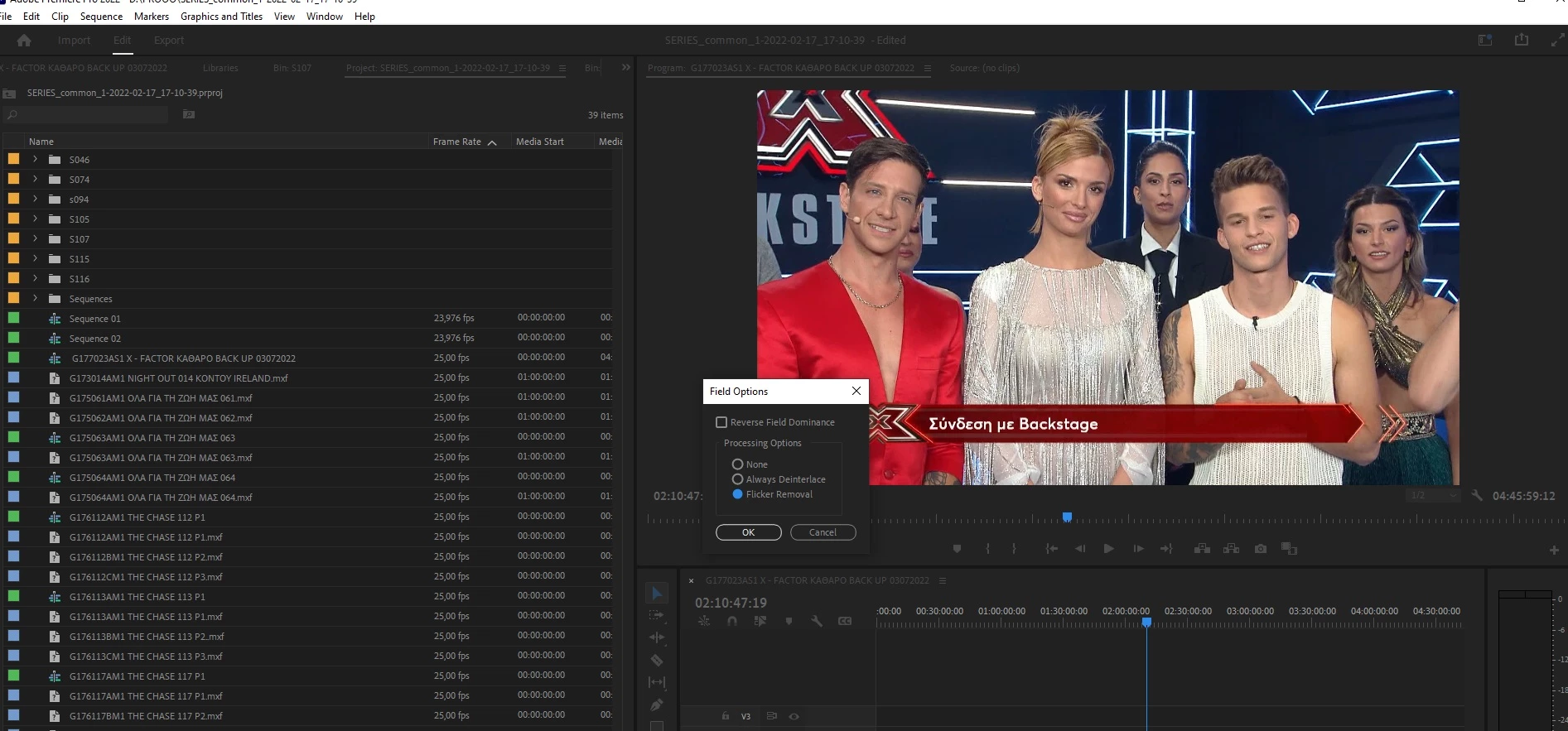Play the program monitor
Viewport: 1568px width, 731px height.
tap(1108, 549)
